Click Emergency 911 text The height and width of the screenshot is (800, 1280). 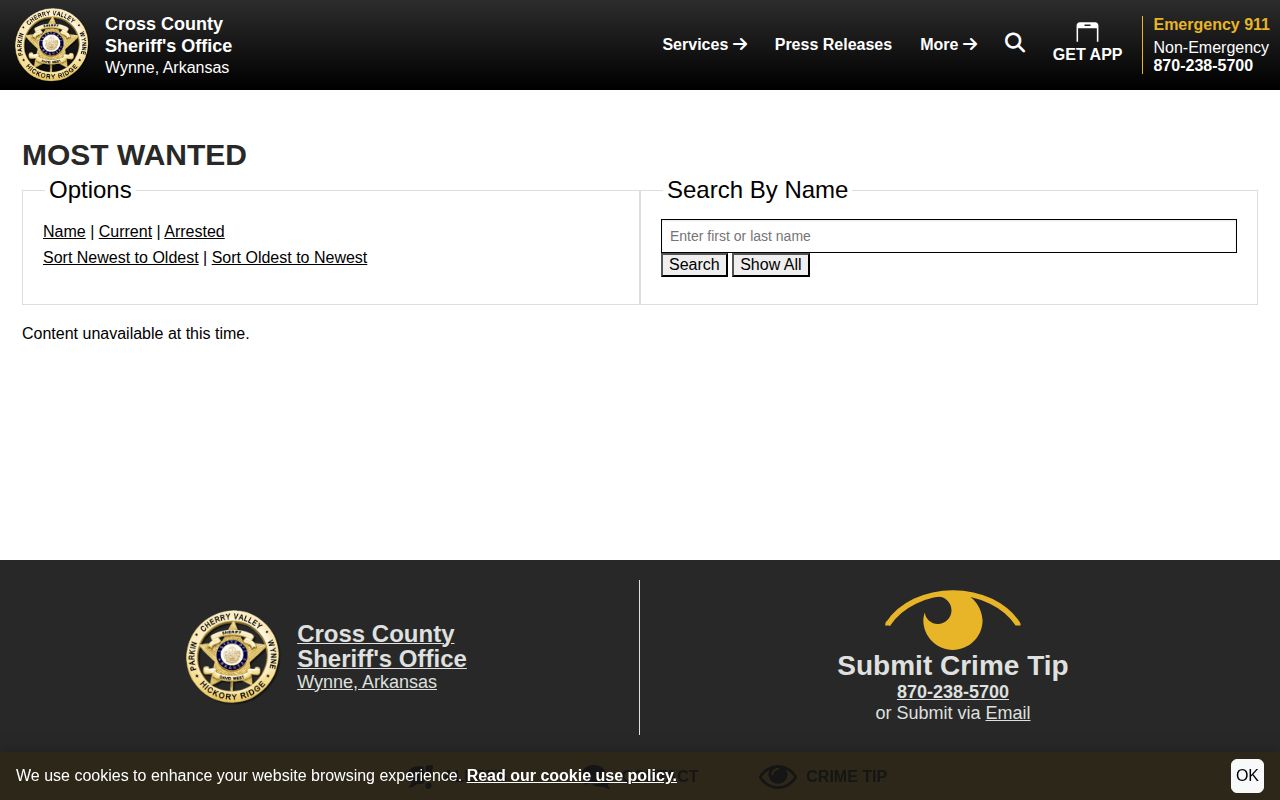[x=1211, y=24]
